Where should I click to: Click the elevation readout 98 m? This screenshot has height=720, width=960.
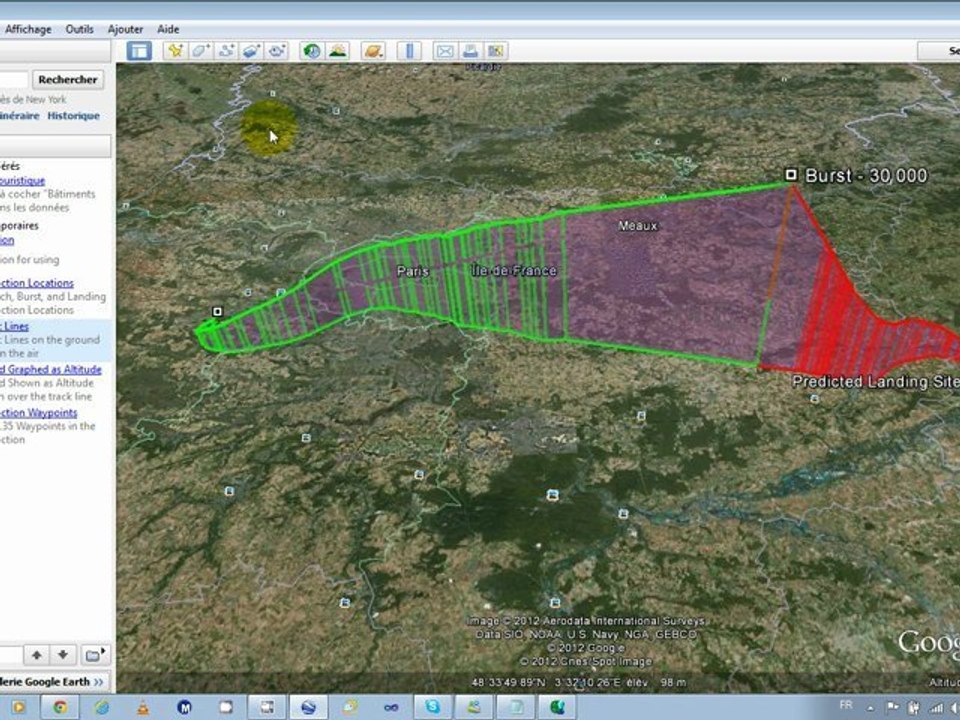click(x=673, y=682)
